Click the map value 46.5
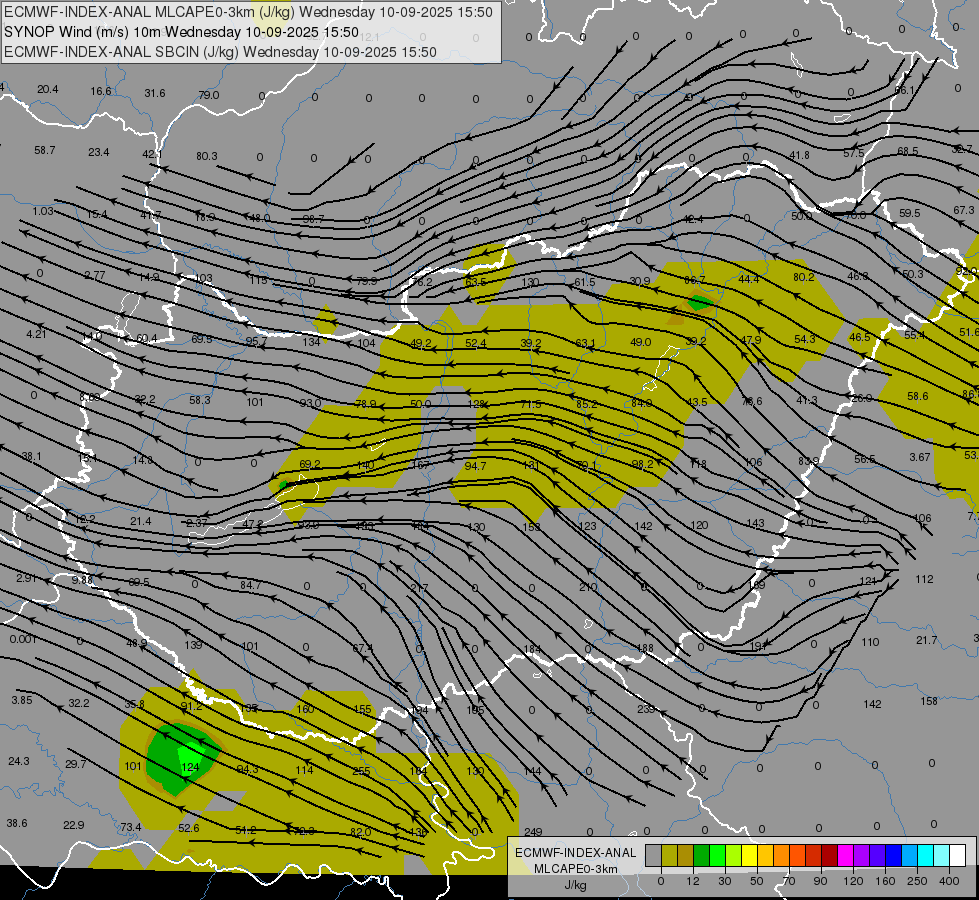This screenshot has height=900, width=979. coord(860,337)
